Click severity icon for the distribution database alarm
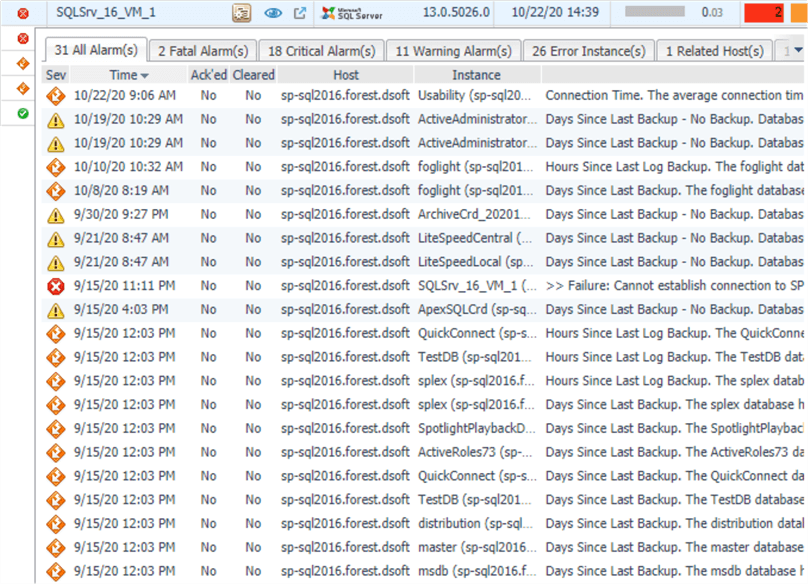Screen dimensions: 808x584 pyautogui.click(x=56, y=524)
